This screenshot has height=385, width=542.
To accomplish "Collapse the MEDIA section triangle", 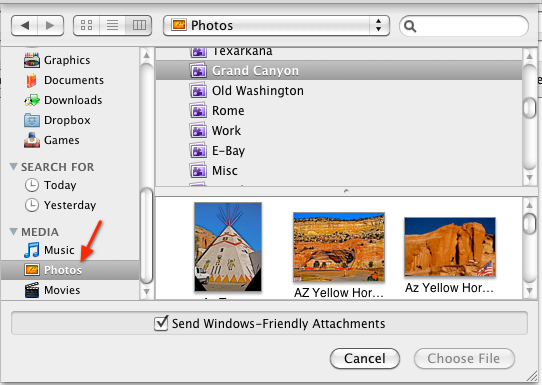I will click(13, 231).
